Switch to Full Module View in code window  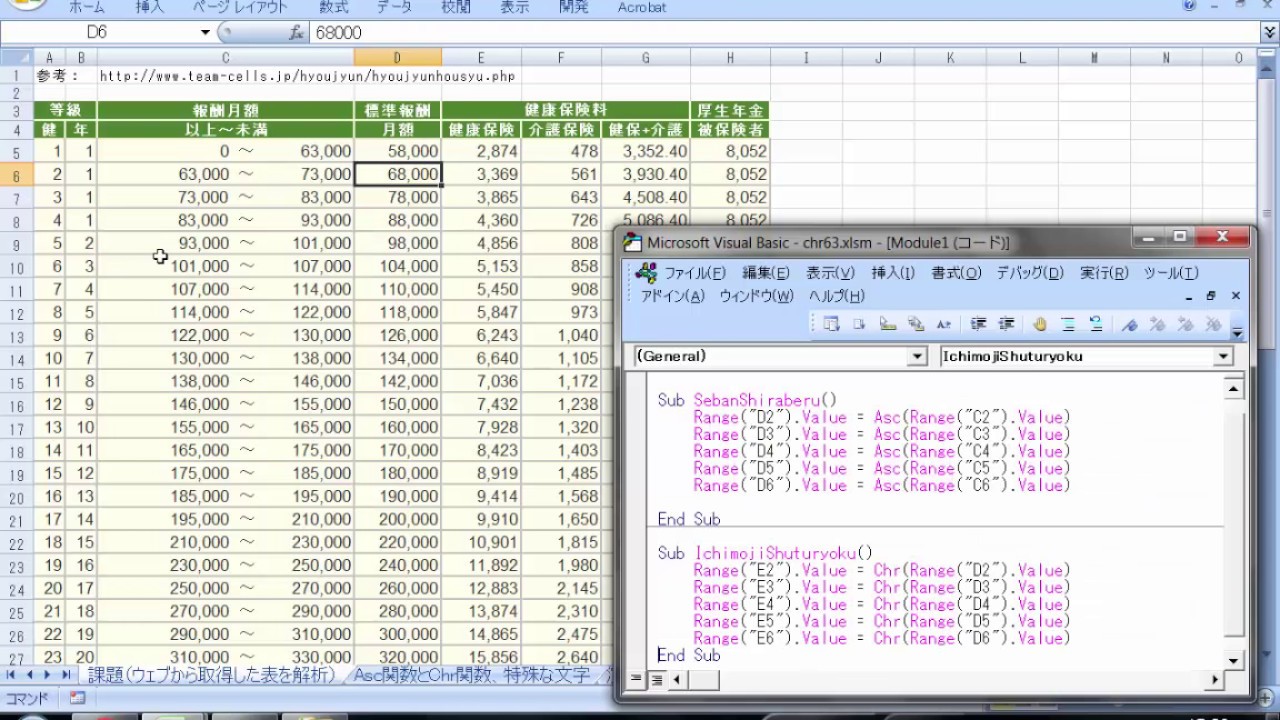coord(657,680)
